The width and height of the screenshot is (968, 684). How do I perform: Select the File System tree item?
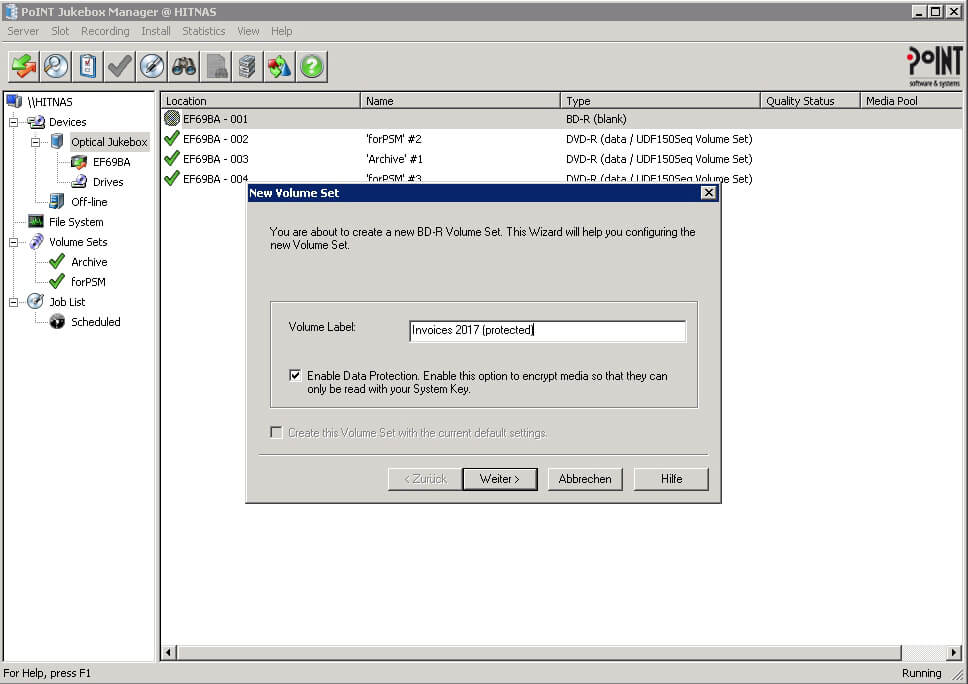tap(76, 222)
